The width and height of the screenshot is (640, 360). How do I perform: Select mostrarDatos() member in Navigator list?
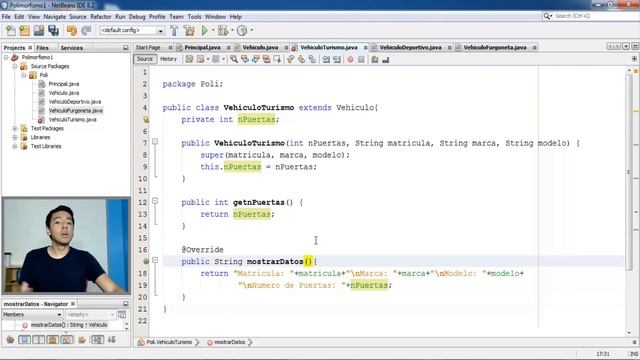(69, 325)
